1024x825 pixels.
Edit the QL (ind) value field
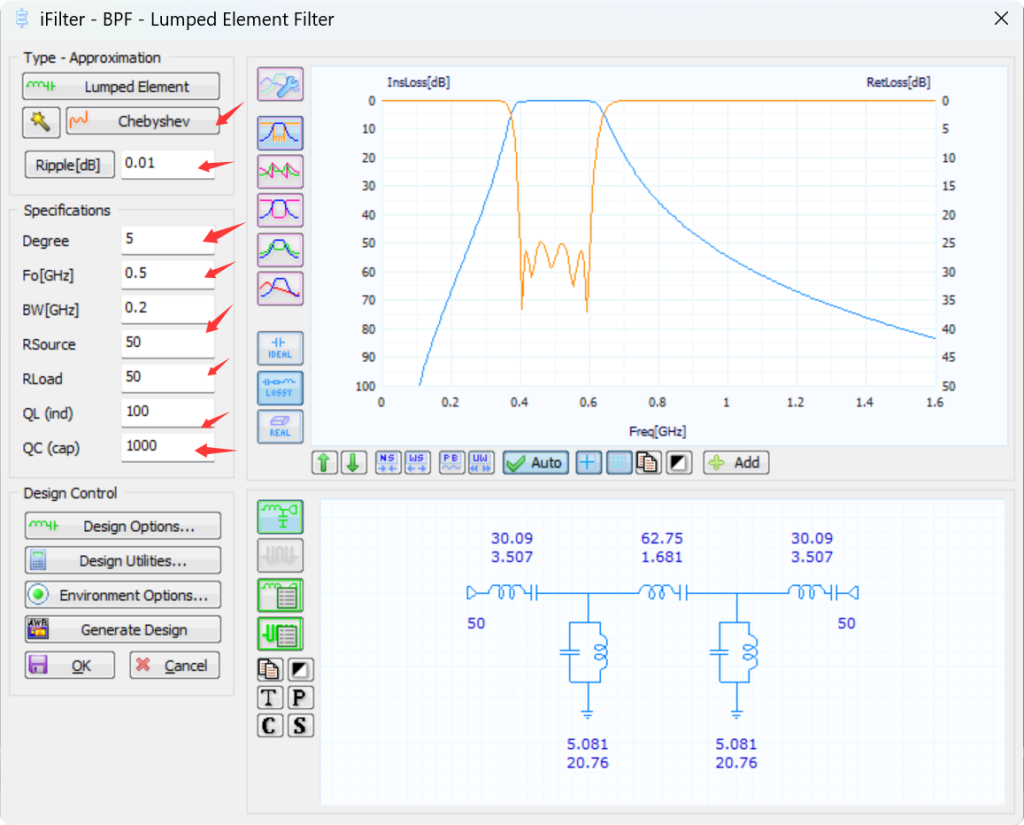[168, 412]
